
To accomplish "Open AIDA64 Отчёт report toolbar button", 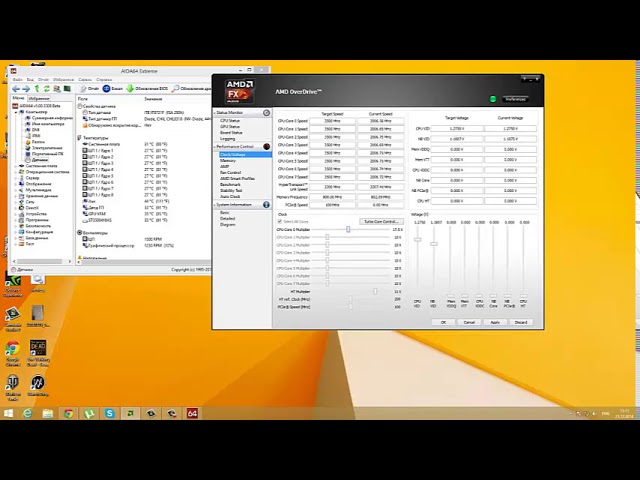I will (89, 89).
